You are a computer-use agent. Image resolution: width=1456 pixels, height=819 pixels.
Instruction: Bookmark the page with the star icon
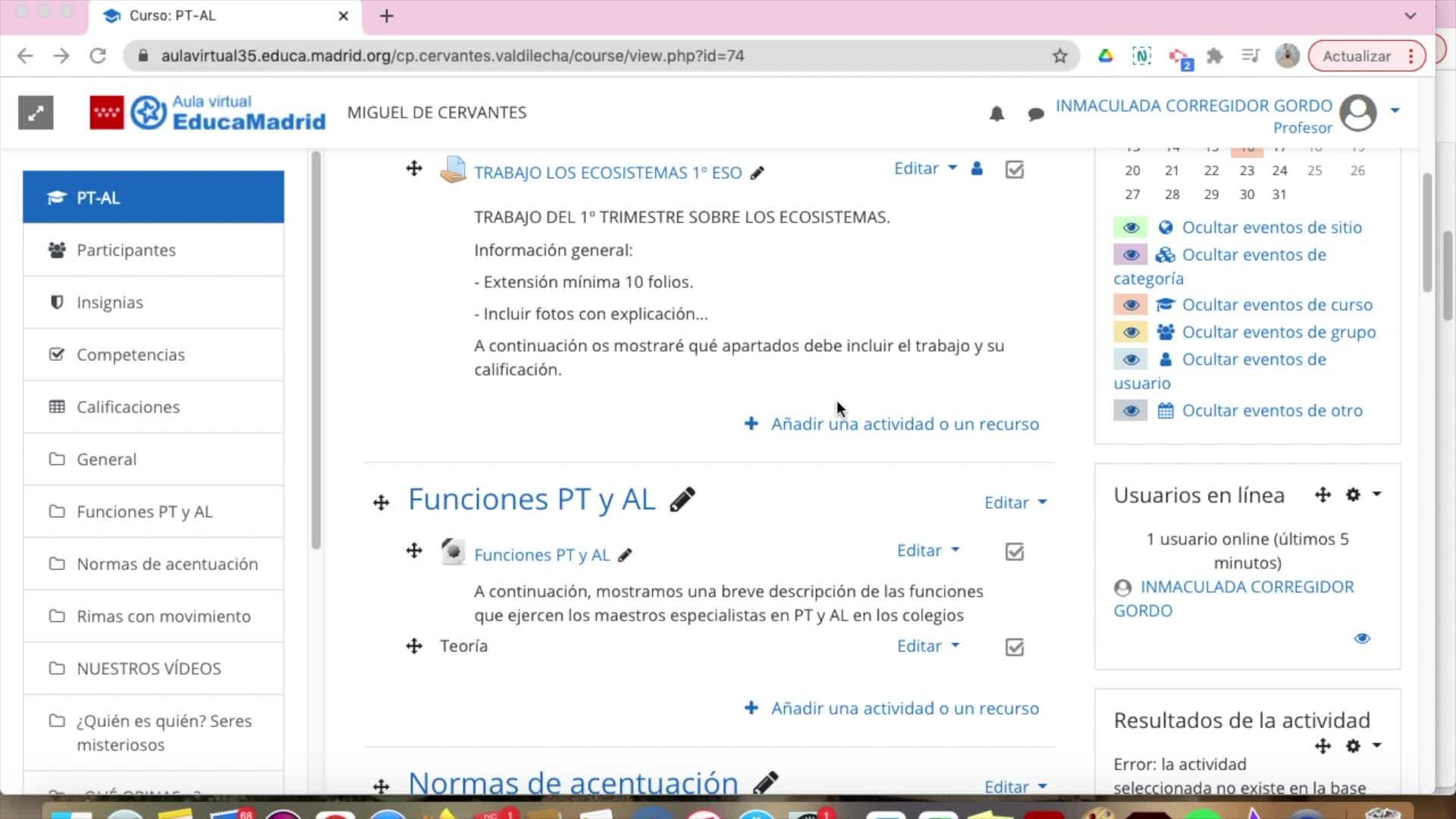click(x=1059, y=56)
